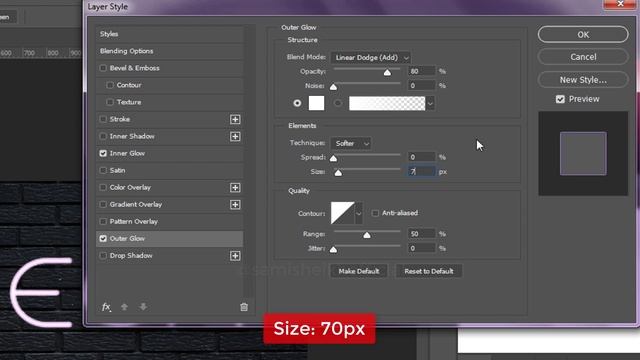
Task: Enable the Satin checkbox
Action: [x=103, y=170]
